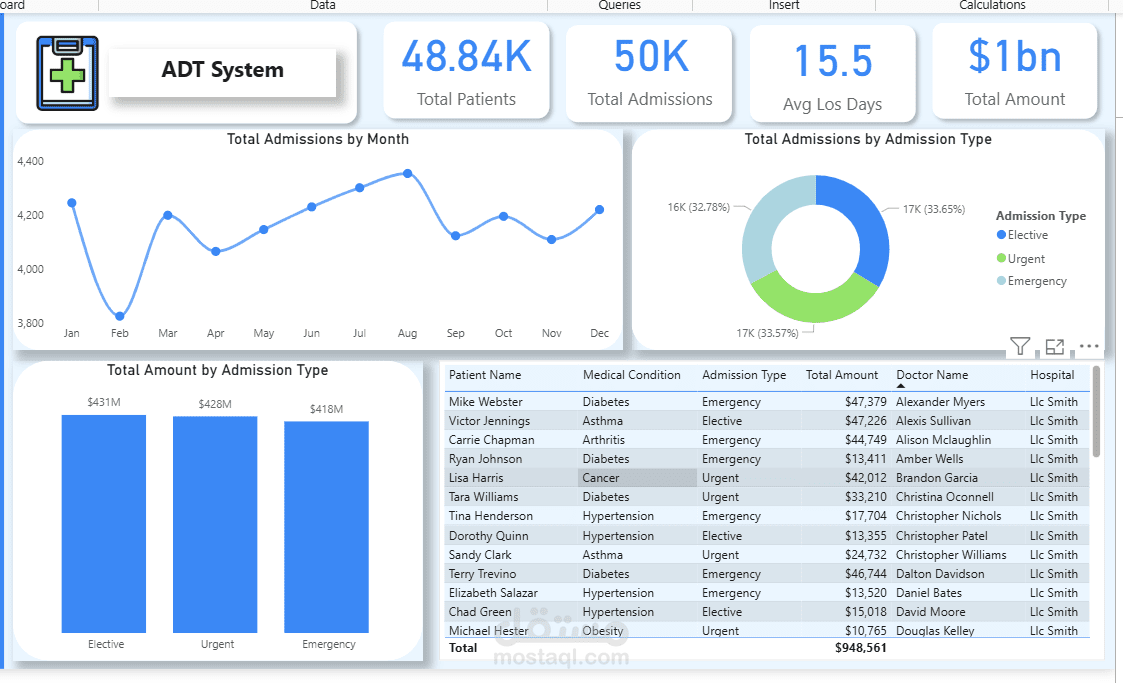Viewport: 1123px width, 683px height.
Task: Open the filter icon on the table visual
Action: [1020, 347]
